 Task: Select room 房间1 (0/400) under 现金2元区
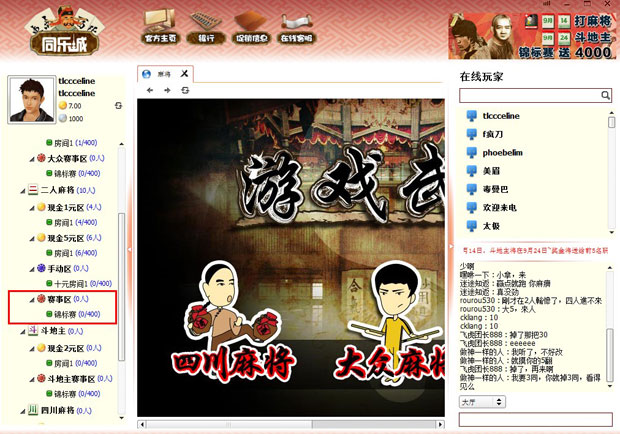pos(72,363)
